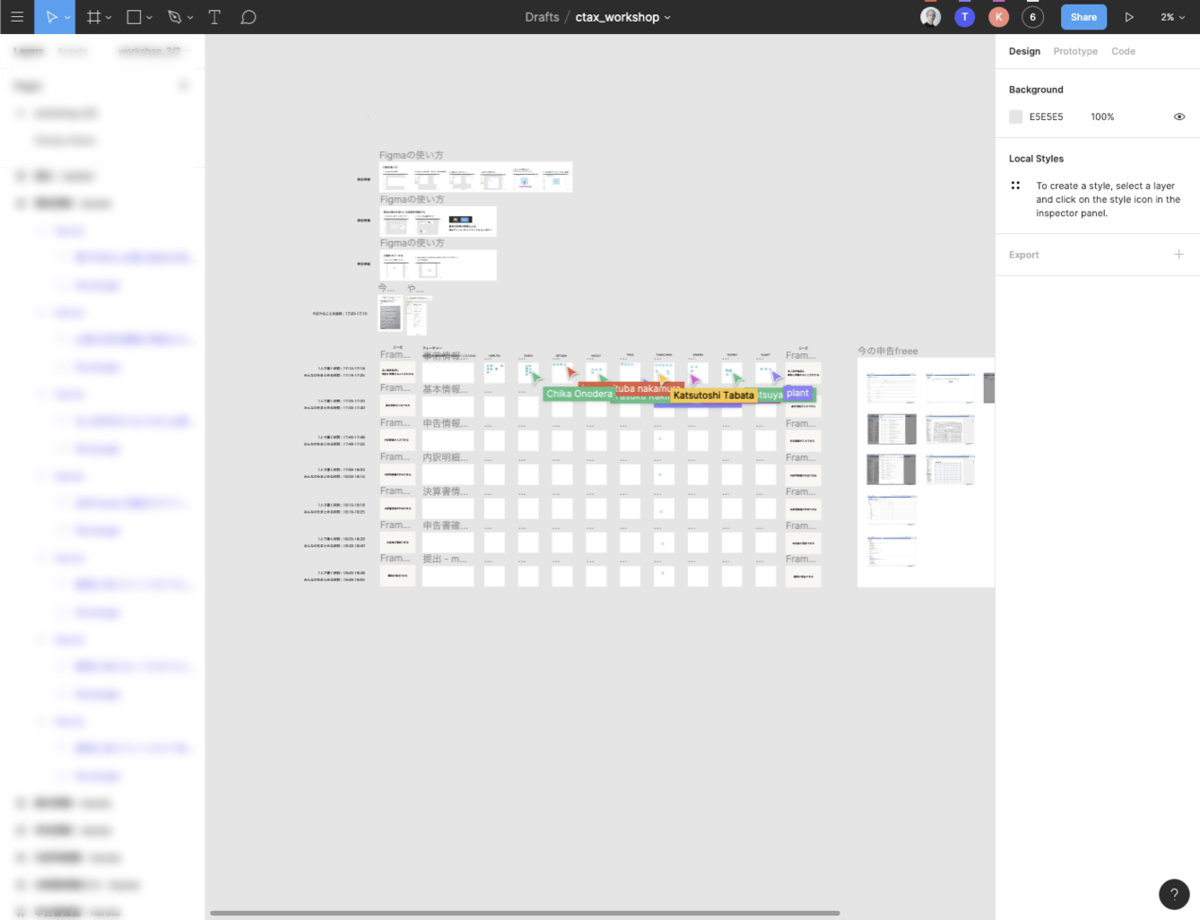Switch to the Prototype tab

click(1076, 51)
